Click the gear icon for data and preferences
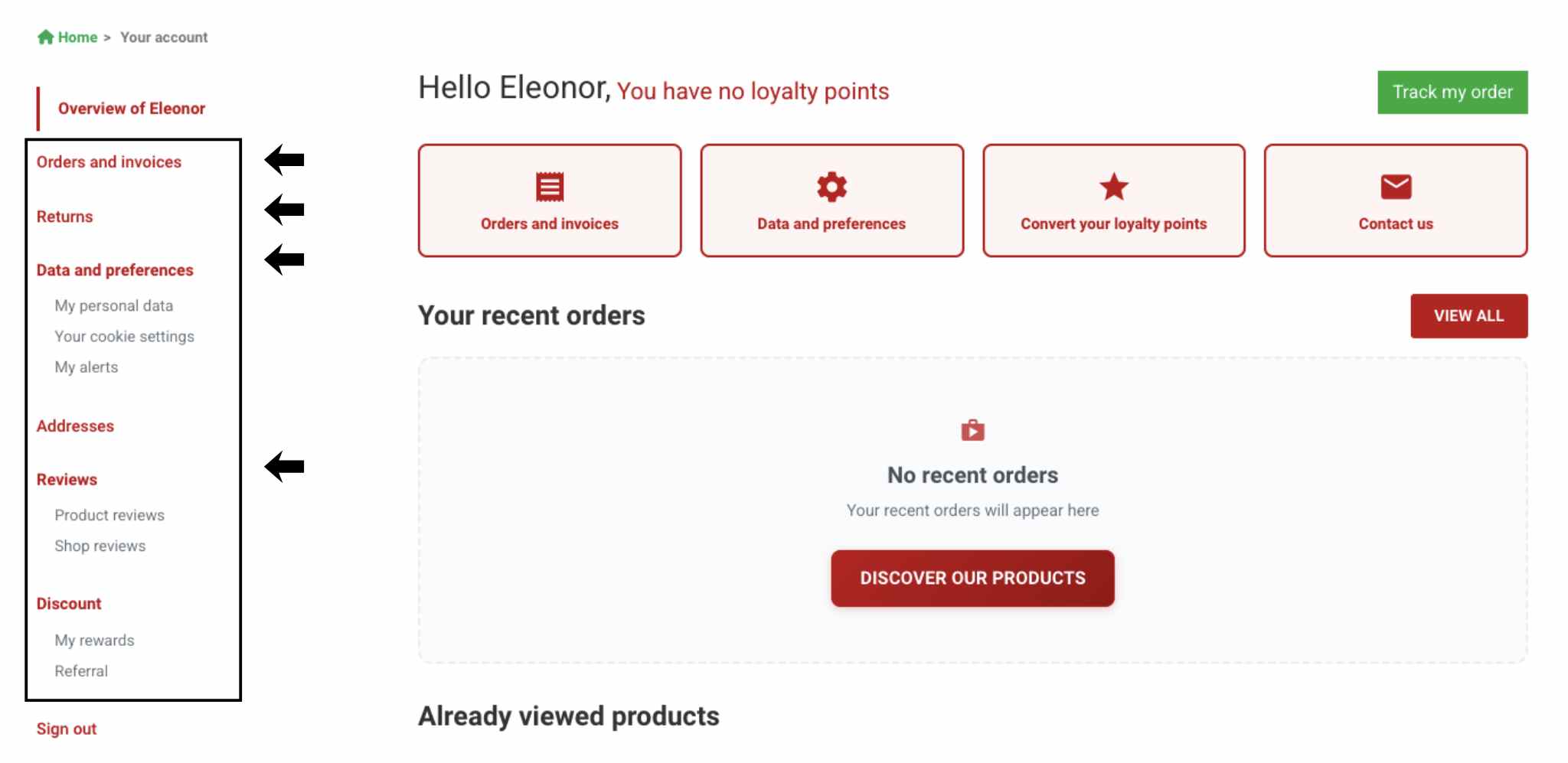This screenshot has width=1568, height=763. tap(831, 187)
